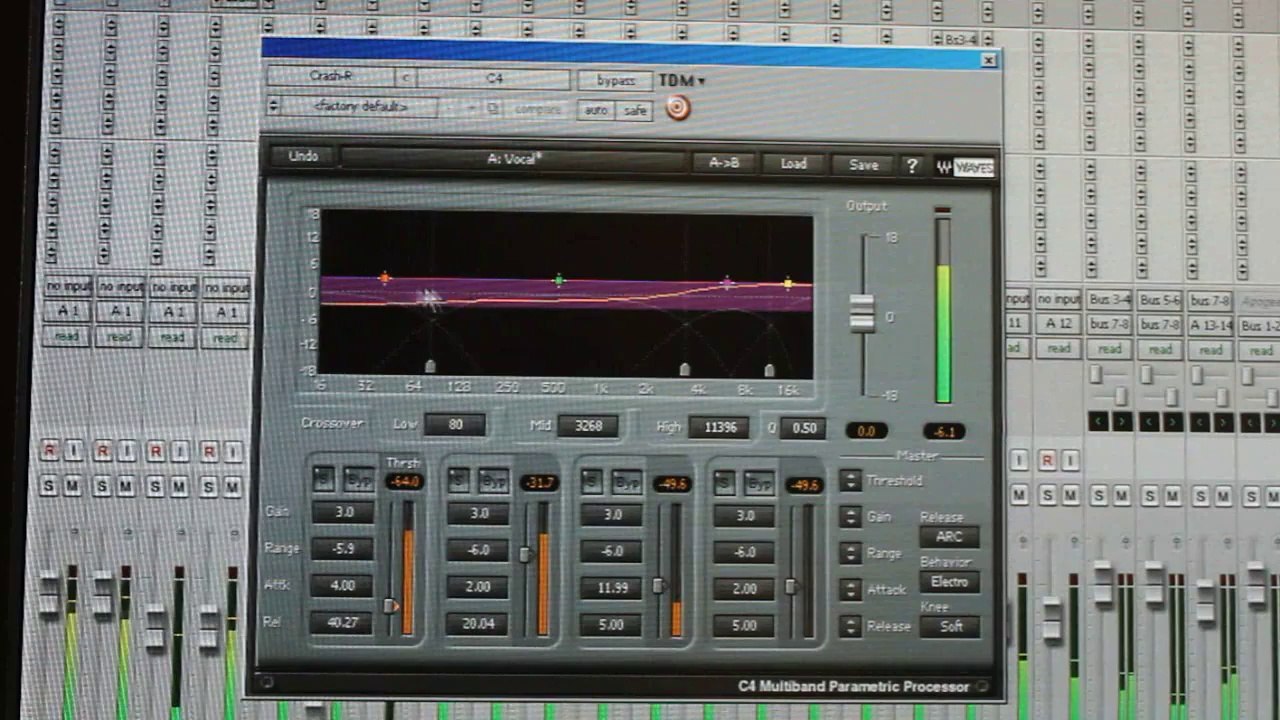Enable the auto button in plugin header
This screenshot has height=720, width=1280.
click(597, 110)
